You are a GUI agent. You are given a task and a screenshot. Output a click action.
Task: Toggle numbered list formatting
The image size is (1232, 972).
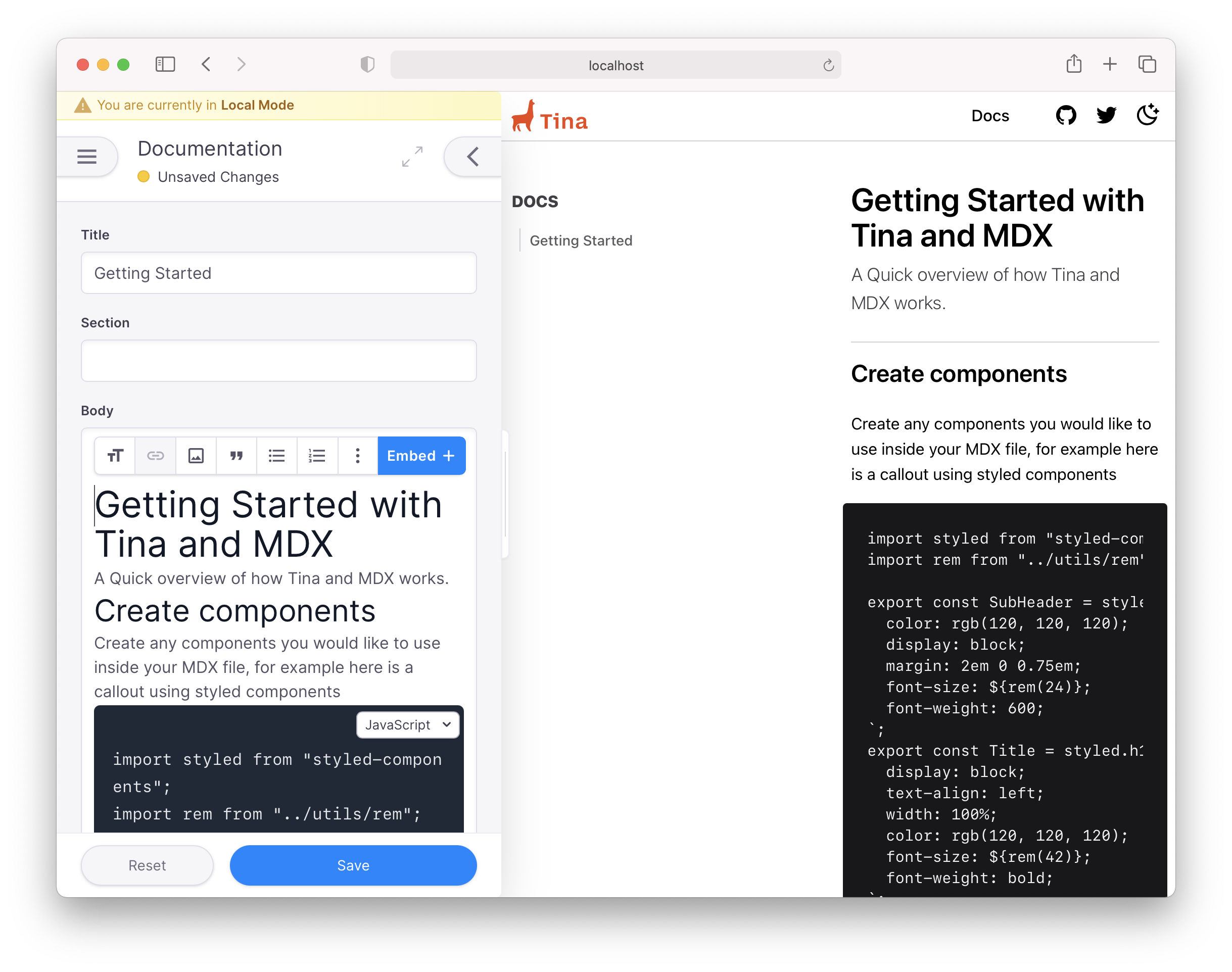[317, 456]
